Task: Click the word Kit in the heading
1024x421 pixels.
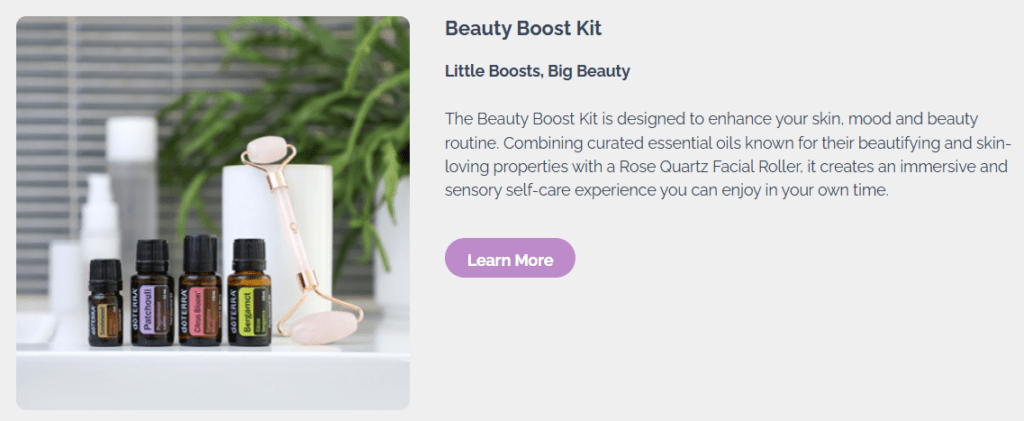Action: click(587, 28)
